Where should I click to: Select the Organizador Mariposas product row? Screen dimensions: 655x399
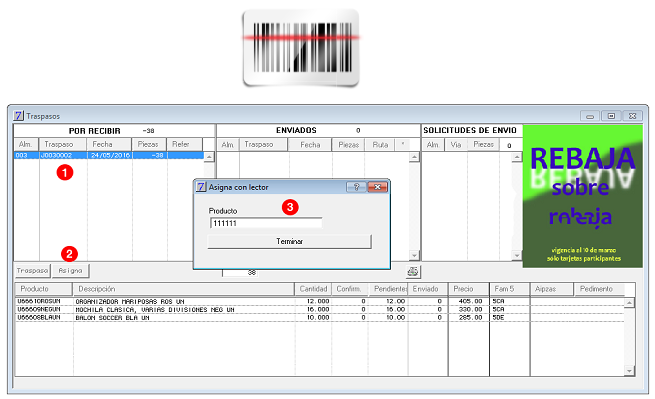point(320,301)
